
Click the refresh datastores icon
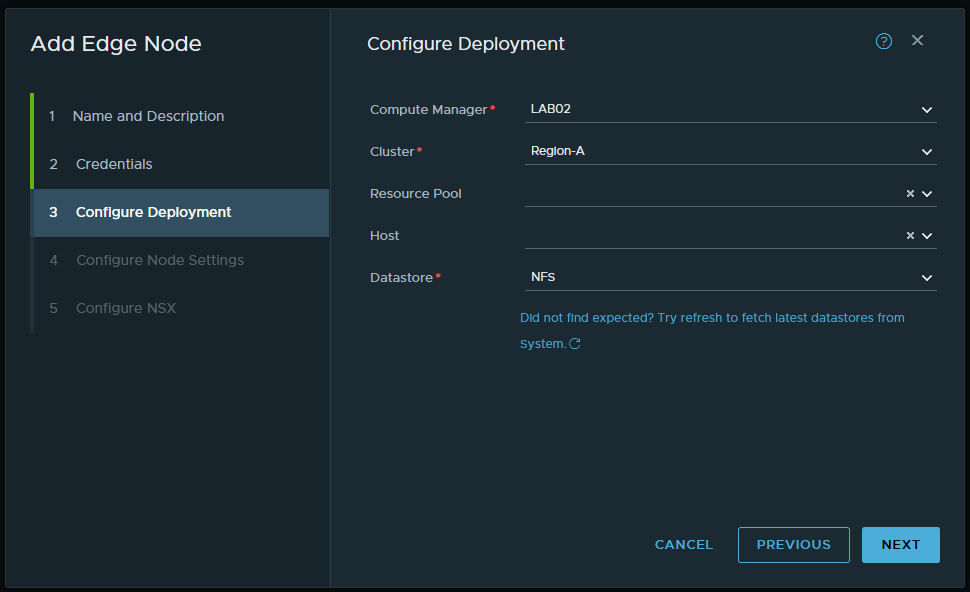tap(575, 344)
